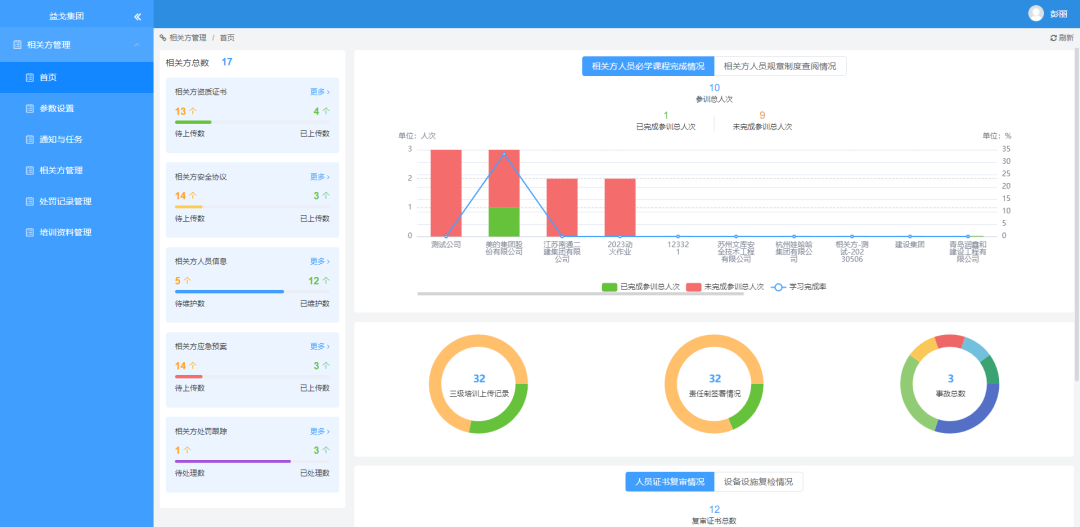Toggle the green 已完成参训总人次 legend series
The width and height of the screenshot is (1080, 527).
[x=609, y=287]
